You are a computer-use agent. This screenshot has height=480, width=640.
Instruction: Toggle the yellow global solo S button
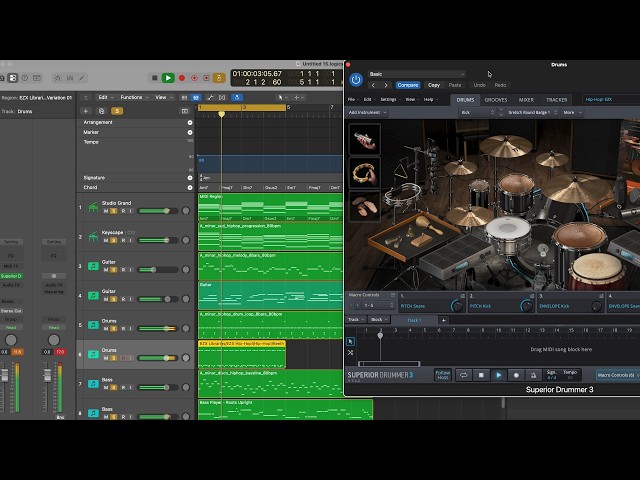click(117, 111)
